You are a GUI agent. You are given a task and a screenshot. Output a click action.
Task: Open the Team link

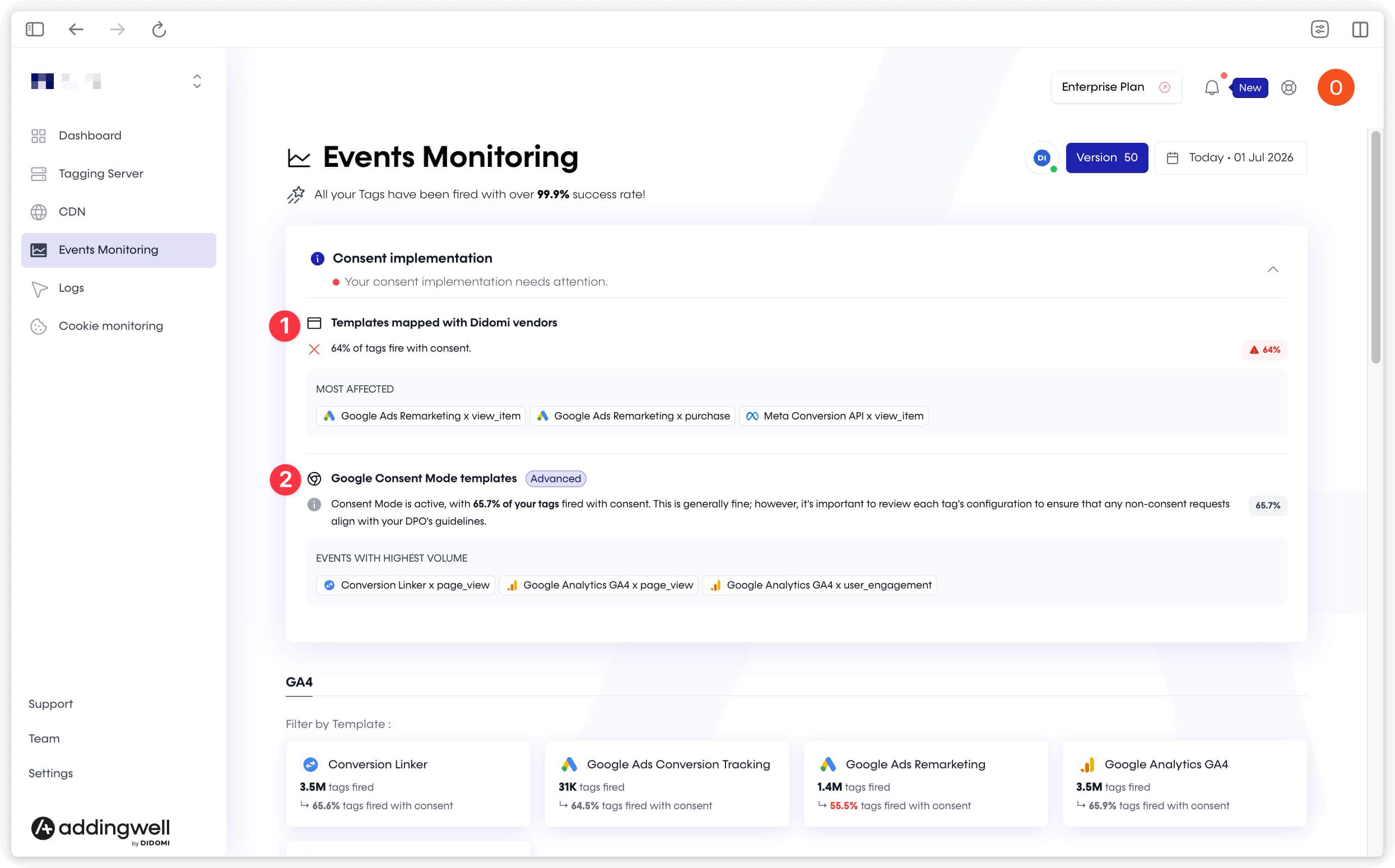pos(44,738)
